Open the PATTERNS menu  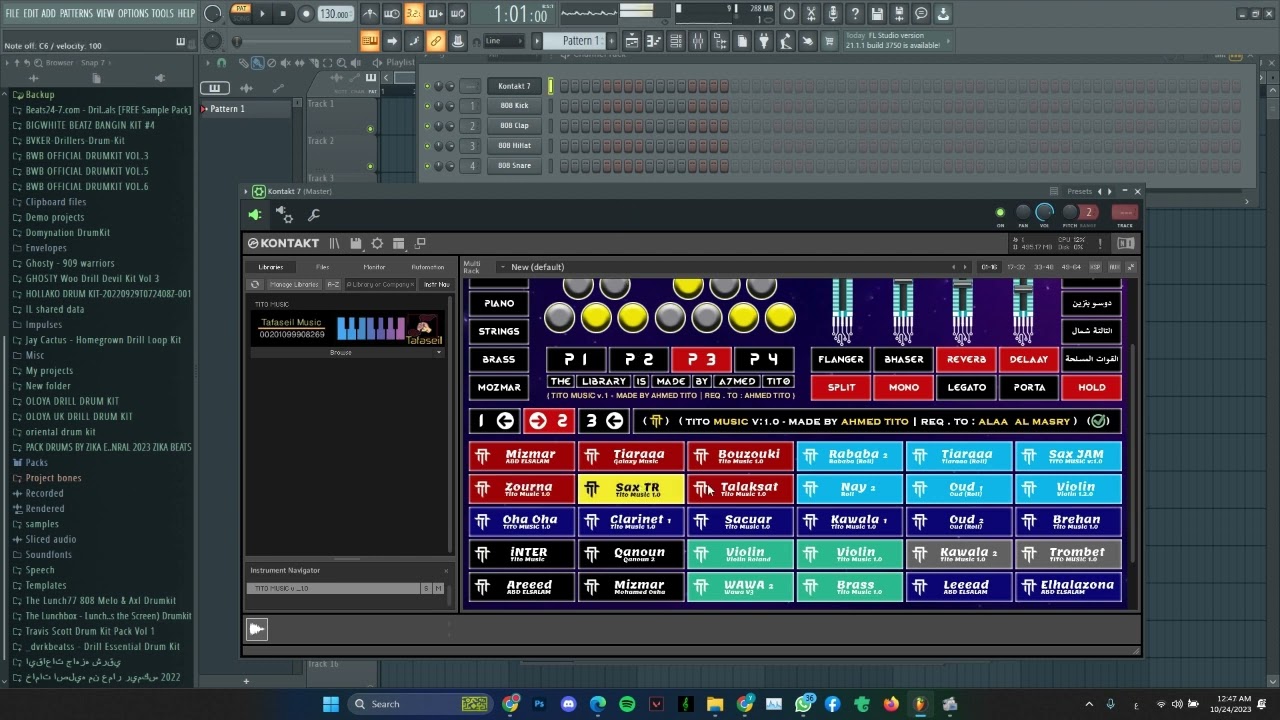point(76,13)
